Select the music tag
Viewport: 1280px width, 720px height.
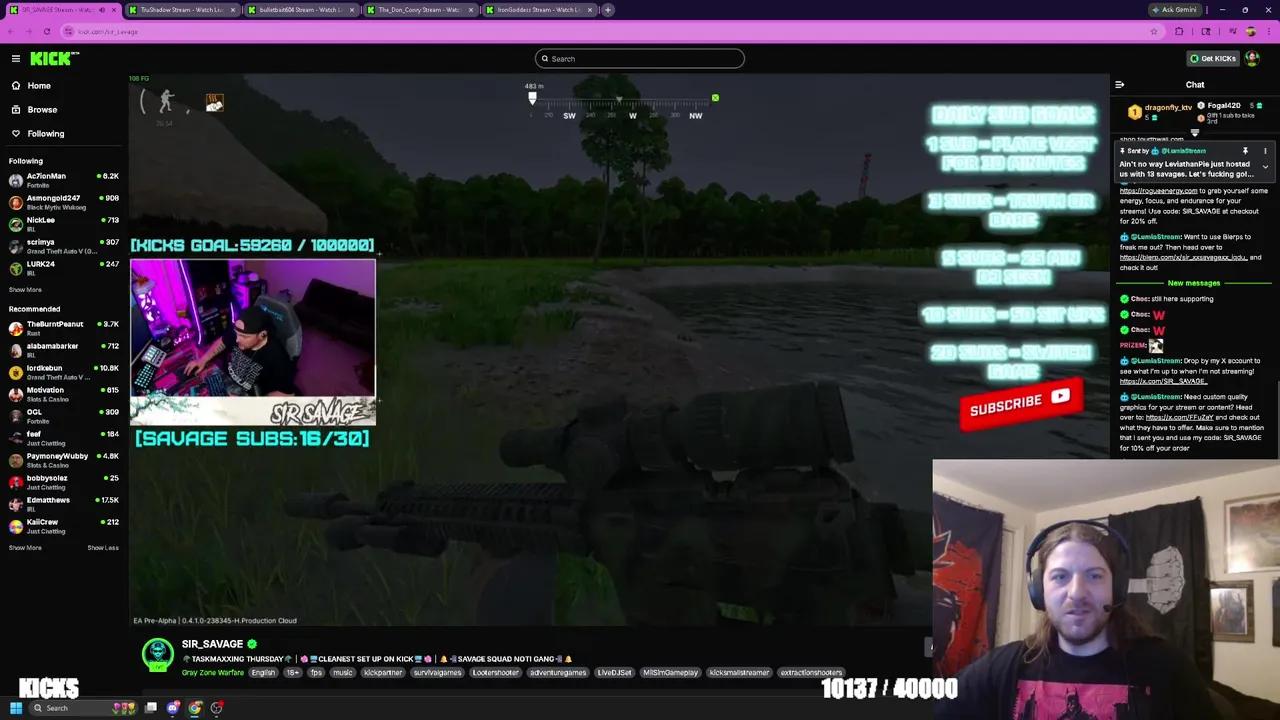tap(343, 673)
